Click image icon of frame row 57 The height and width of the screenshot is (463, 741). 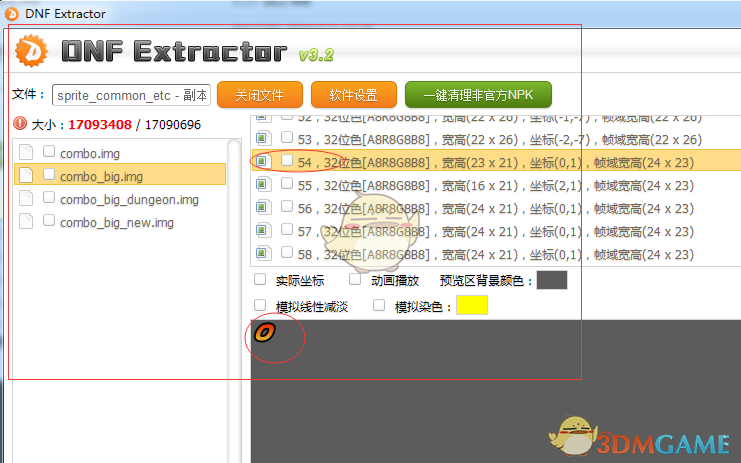pos(263,231)
